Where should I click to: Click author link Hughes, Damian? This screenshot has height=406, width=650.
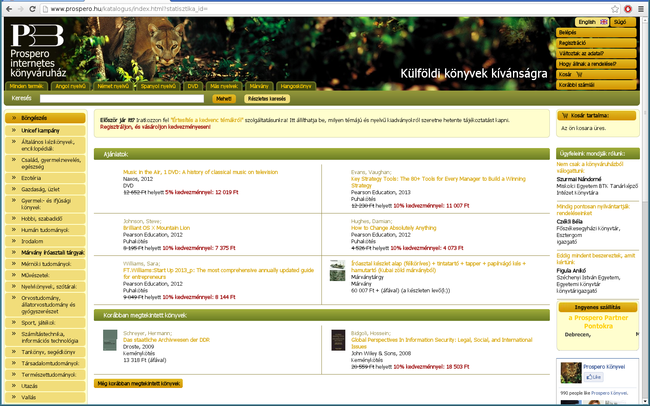click(x=371, y=221)
